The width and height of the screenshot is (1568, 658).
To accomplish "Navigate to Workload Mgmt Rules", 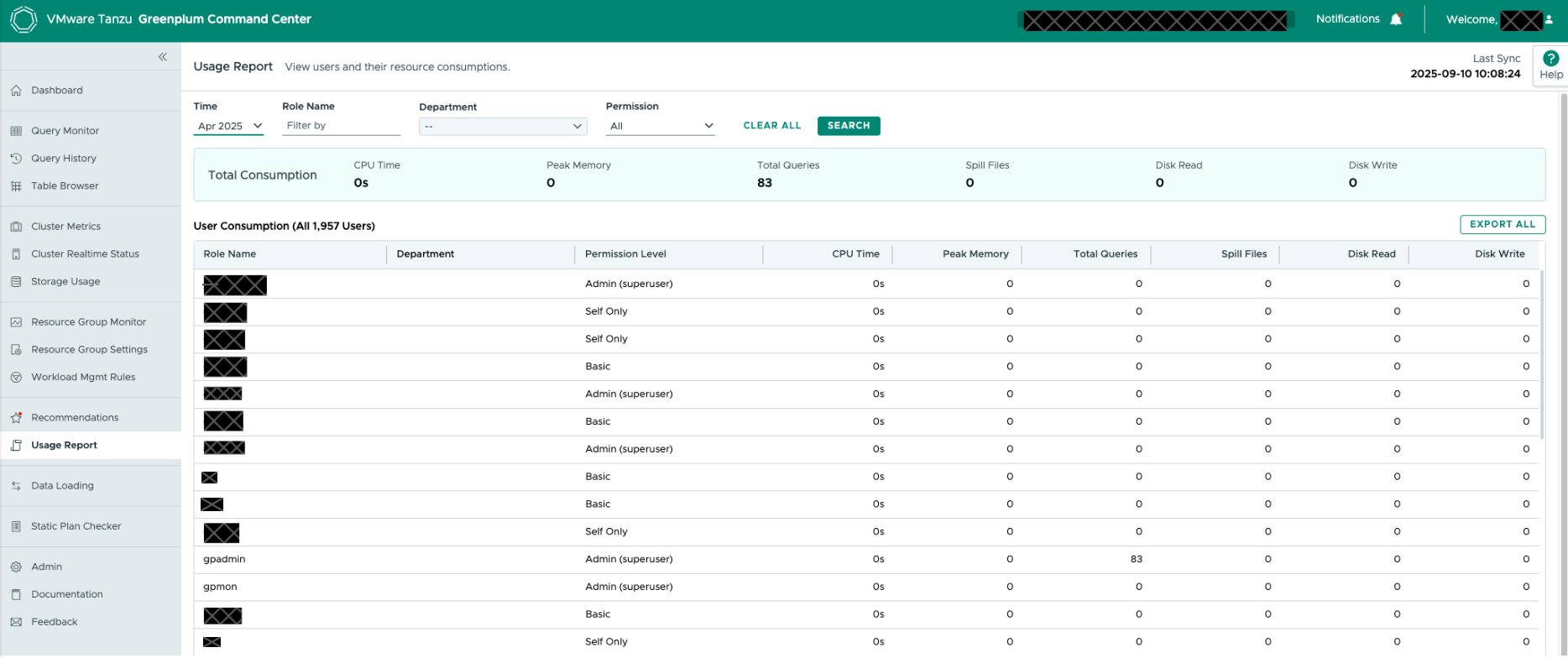I will (83, 378).
